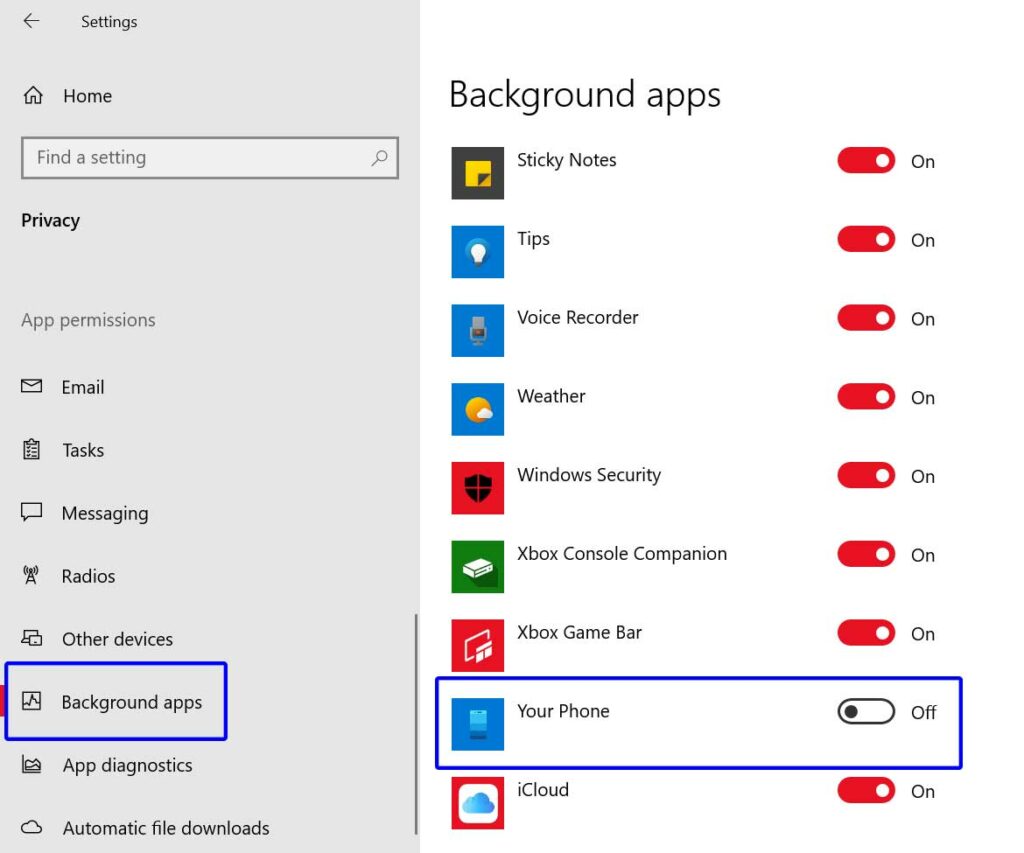
Task: Click the sidebar vertical scrollbar
Action: click(415, 724)
